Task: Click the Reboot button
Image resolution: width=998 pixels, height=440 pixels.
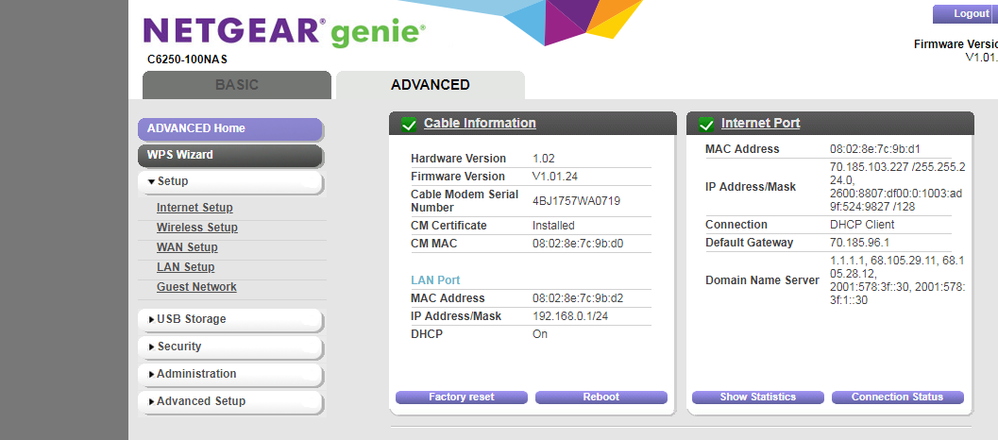Action: (601, 397)
